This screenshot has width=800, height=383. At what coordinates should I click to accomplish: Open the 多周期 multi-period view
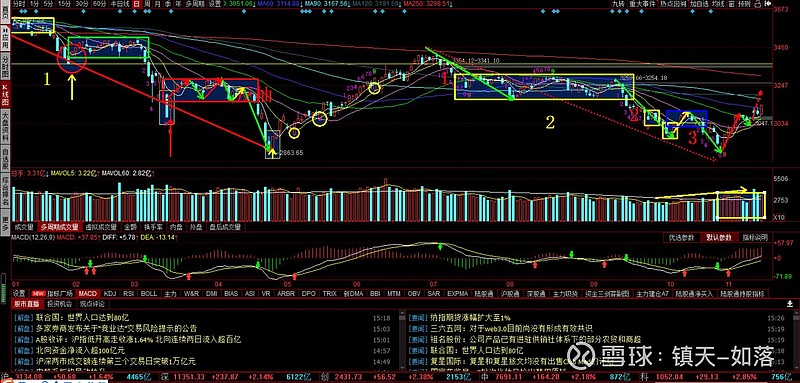(x=195, y=4)
